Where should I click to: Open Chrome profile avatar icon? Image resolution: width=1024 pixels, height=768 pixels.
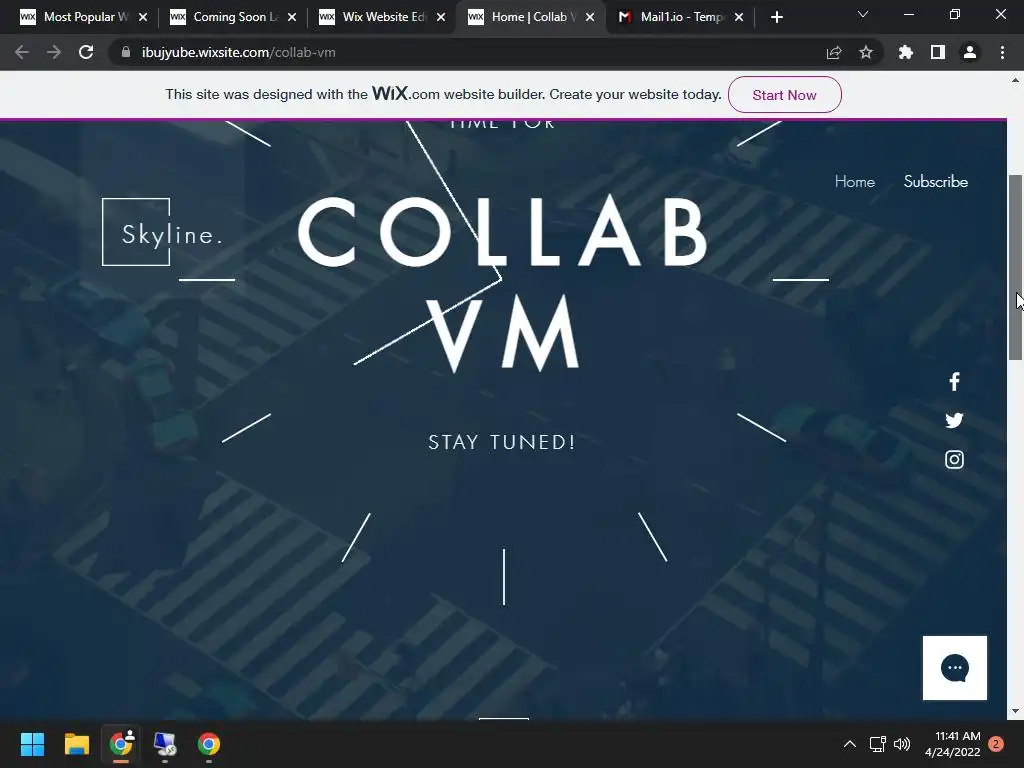click(x=970, y=52)
